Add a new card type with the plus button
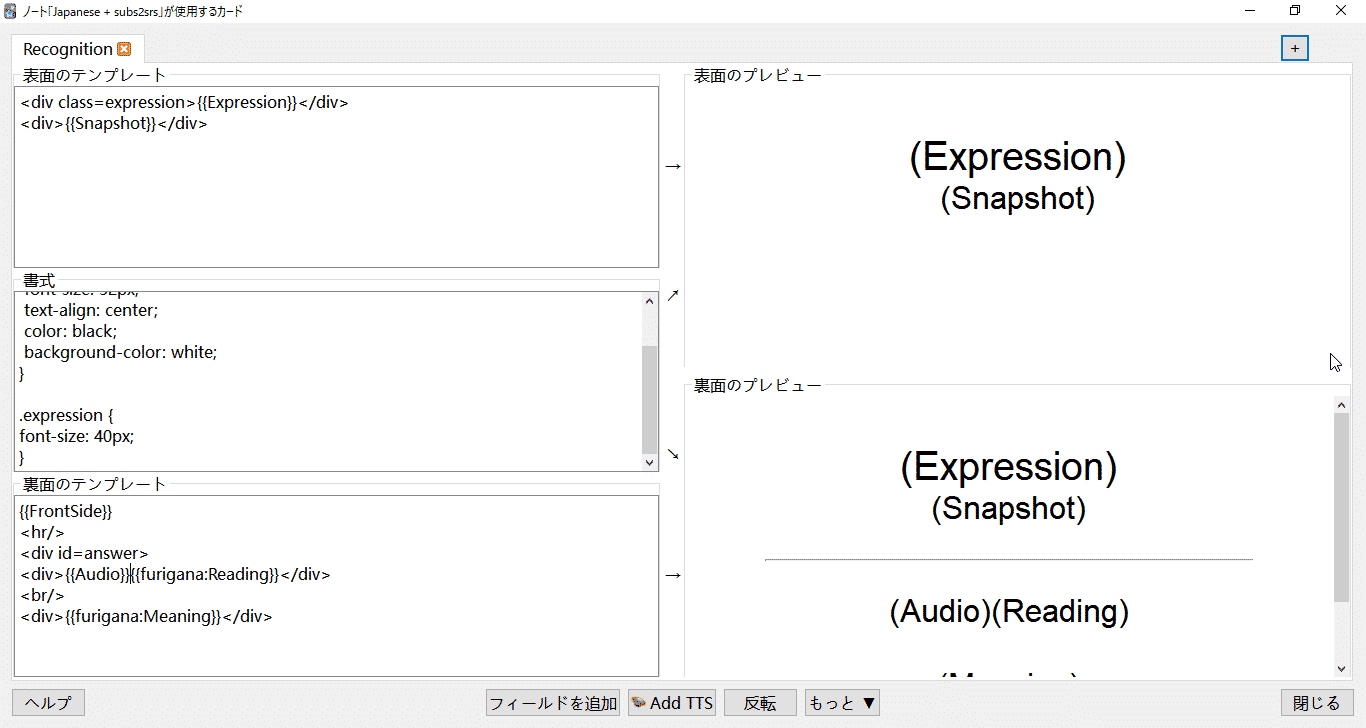 [1295, 48]
